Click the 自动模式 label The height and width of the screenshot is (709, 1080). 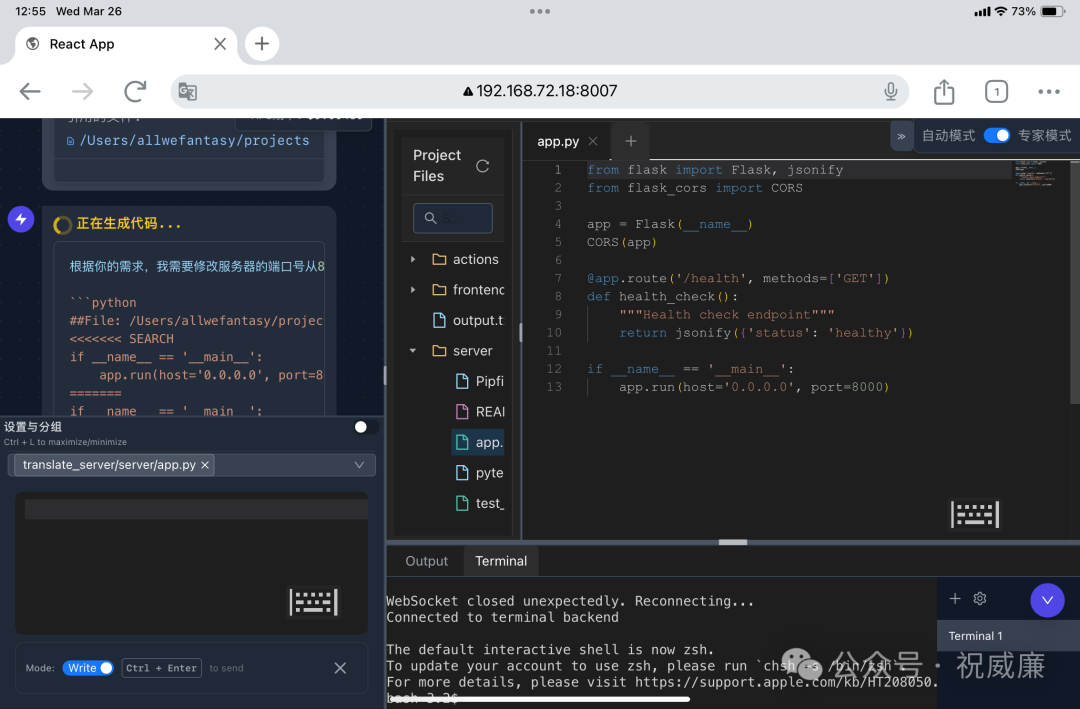948,136
